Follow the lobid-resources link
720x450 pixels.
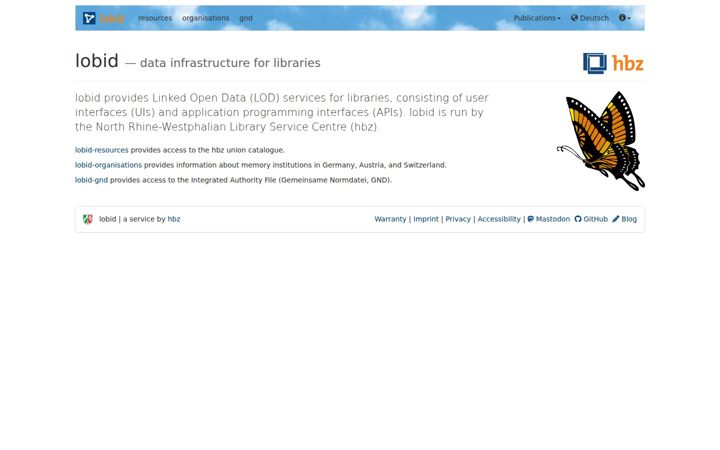pos(101,150)
